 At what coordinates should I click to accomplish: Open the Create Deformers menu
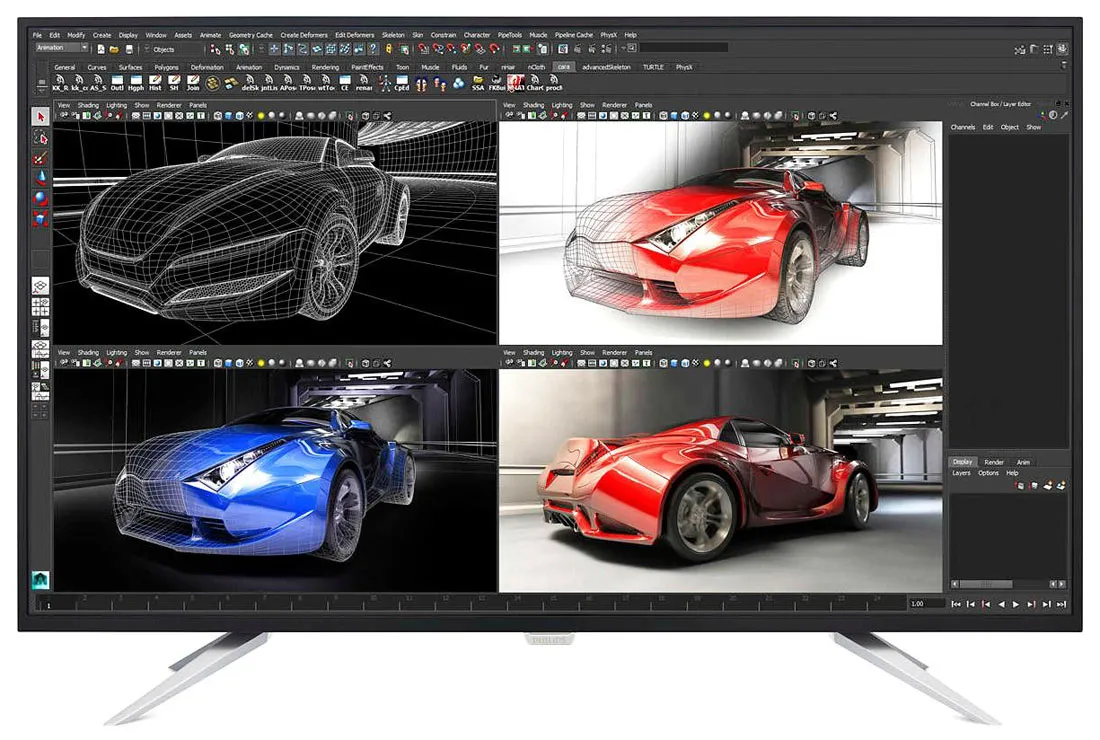(304, 35)
